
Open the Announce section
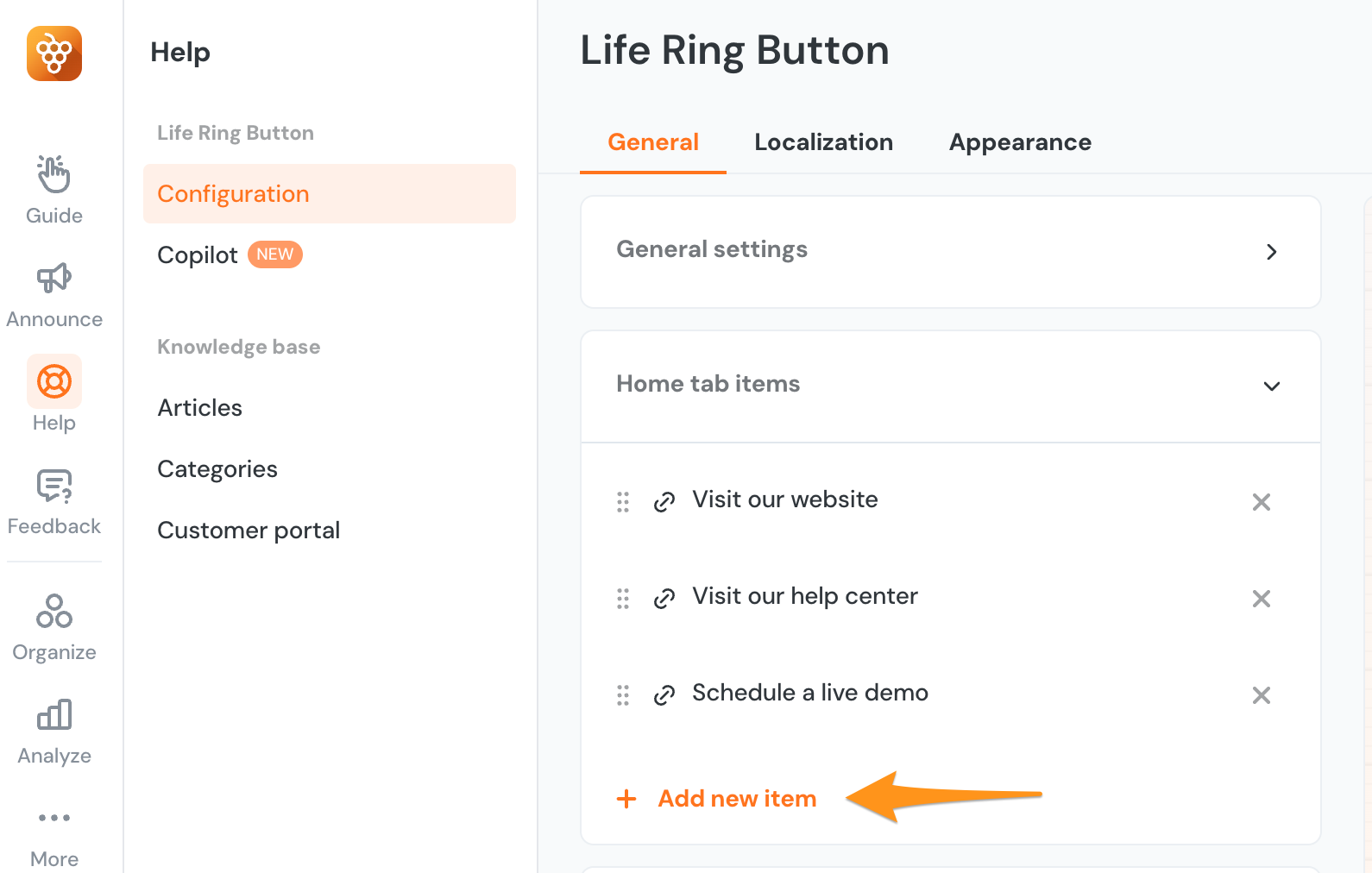pyautogui.click(x=53, y=292)
